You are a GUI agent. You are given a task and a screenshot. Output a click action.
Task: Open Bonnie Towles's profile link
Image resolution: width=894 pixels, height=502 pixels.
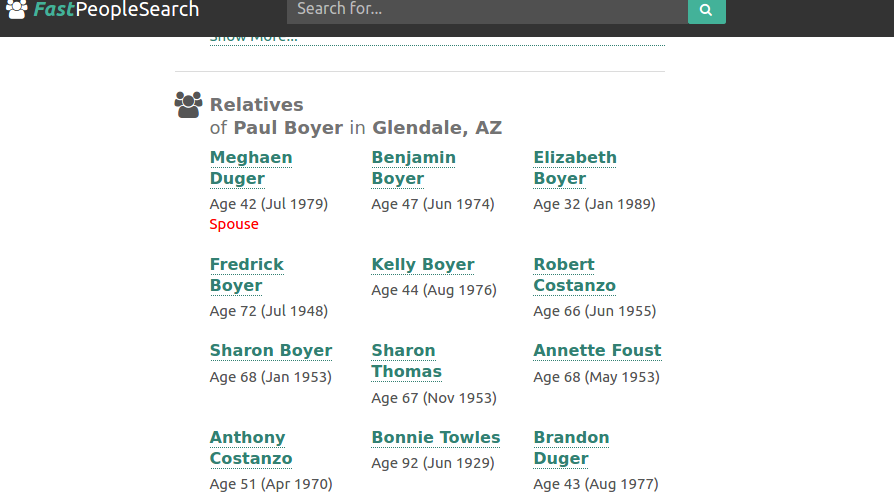pos(436,438)
